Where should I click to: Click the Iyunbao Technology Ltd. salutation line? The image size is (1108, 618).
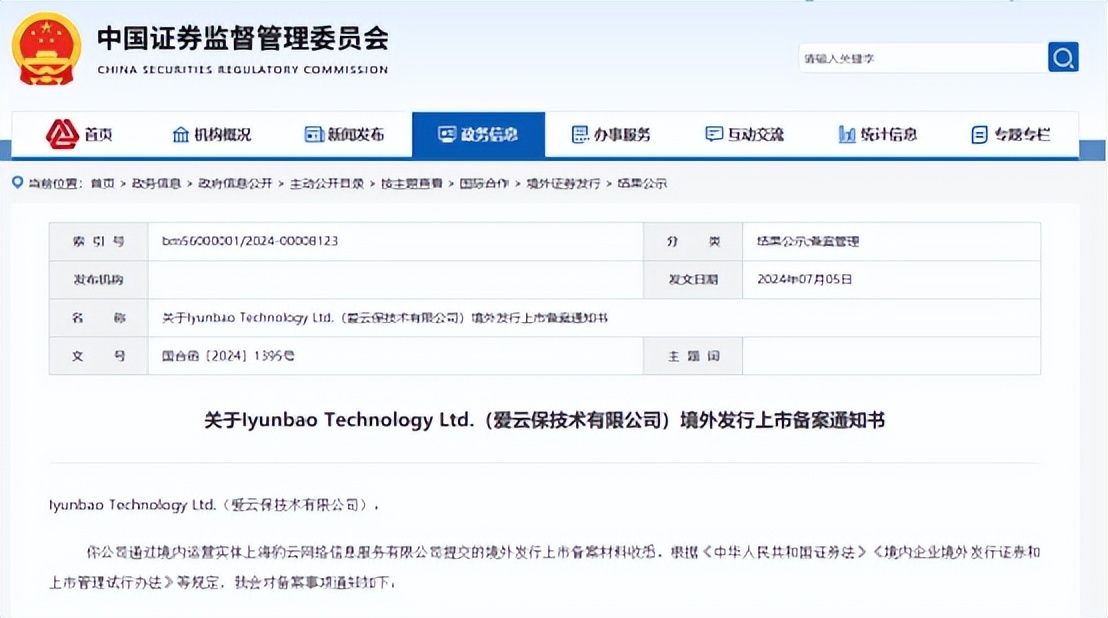click(213, 505)
